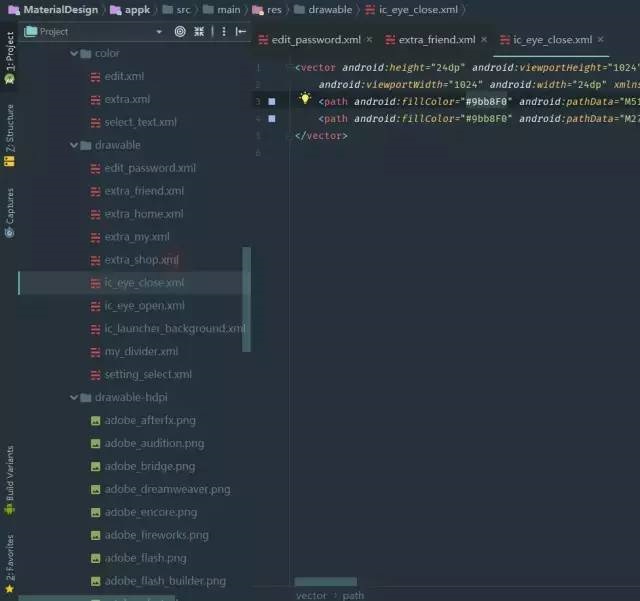Open Project panel options (vertical dots)
The width and height of the screenshot is (640, 601).
pos(224,31)
